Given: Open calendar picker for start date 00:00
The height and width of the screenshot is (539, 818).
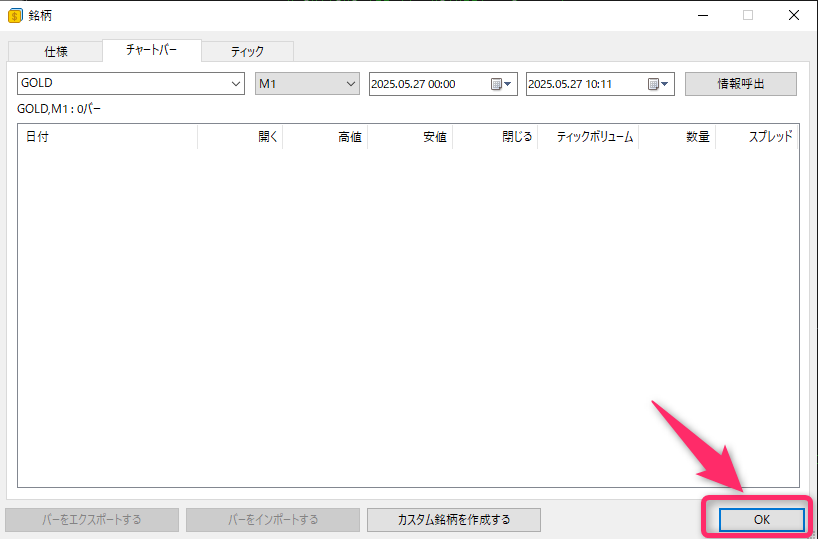Looking at the screenshot, I should point(501,84).
